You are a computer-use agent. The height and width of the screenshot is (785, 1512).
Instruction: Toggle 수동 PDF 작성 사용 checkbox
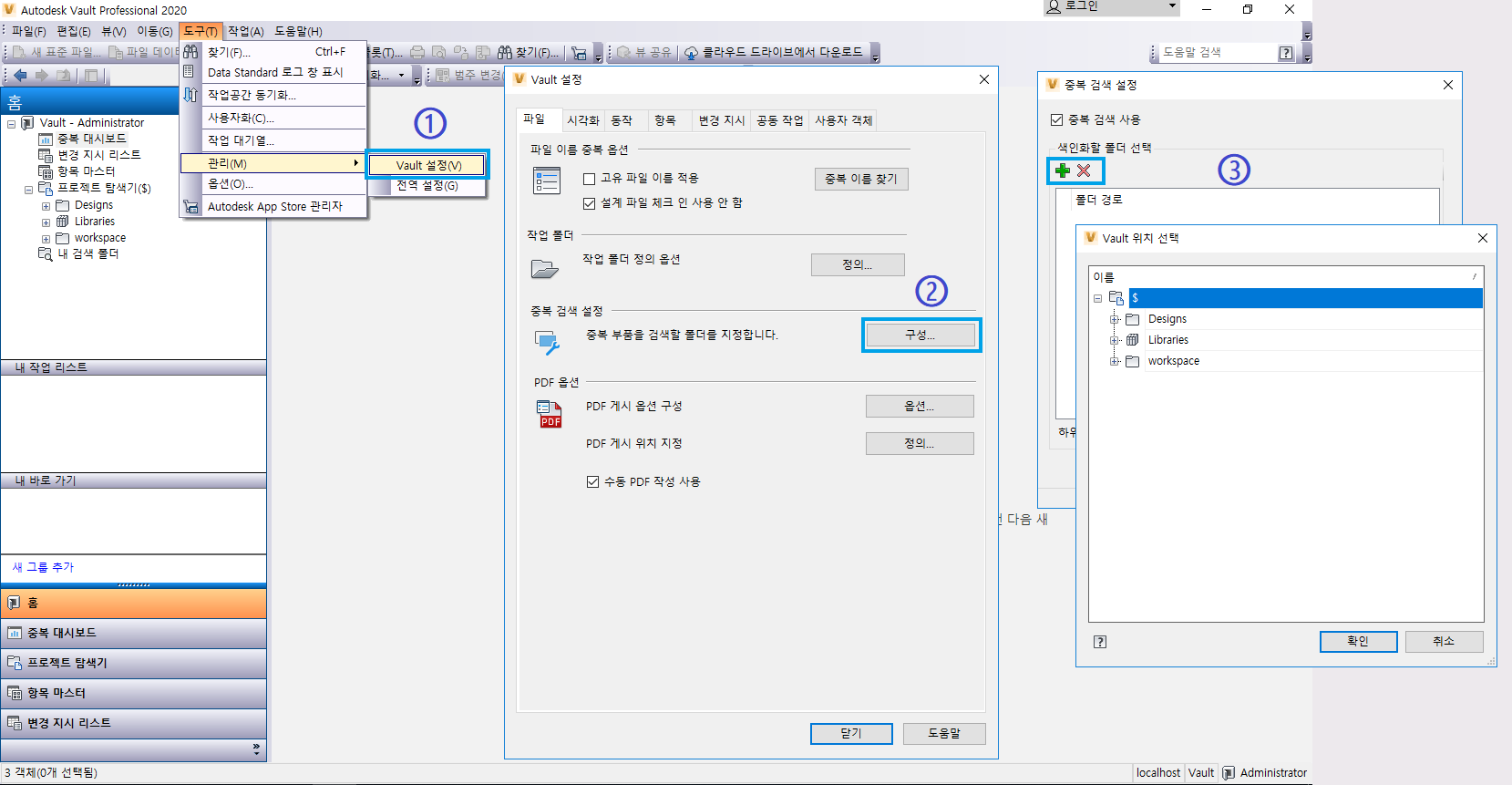pos(593,481)
